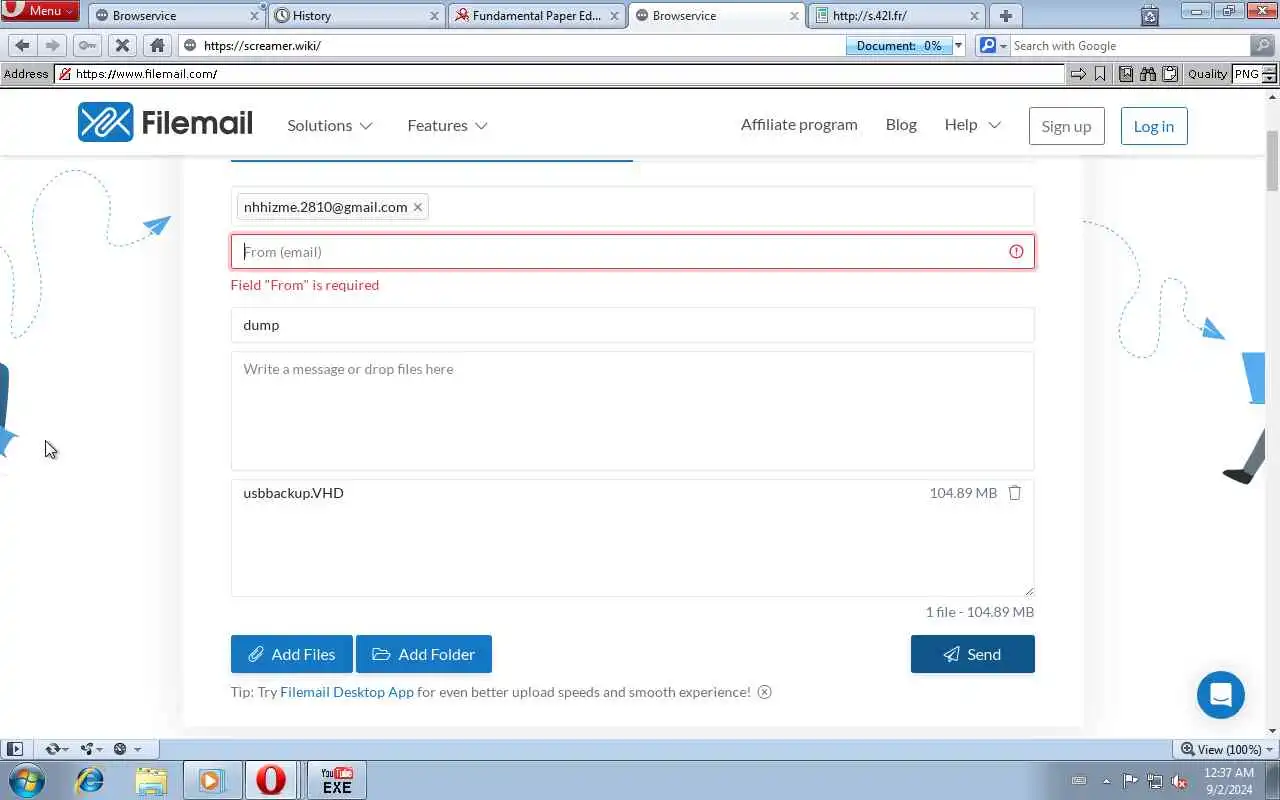The height and width of the screenshot is (800, 1280).
Task: Click the Browservice bookmark icon
Action: pyautogui.click(x=1100, y=74)
